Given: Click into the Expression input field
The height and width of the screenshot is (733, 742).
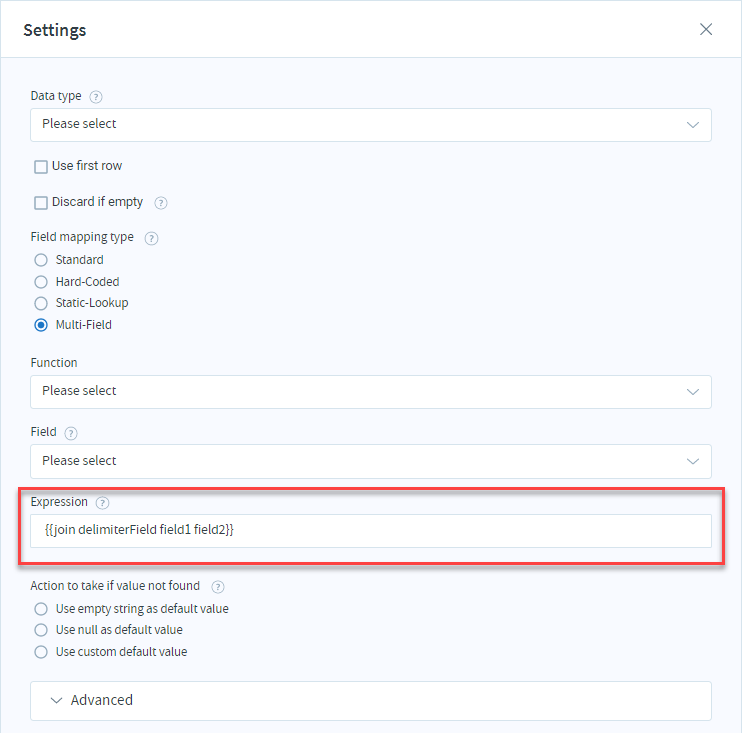Looking at the screenshot, I should [371, 530].
